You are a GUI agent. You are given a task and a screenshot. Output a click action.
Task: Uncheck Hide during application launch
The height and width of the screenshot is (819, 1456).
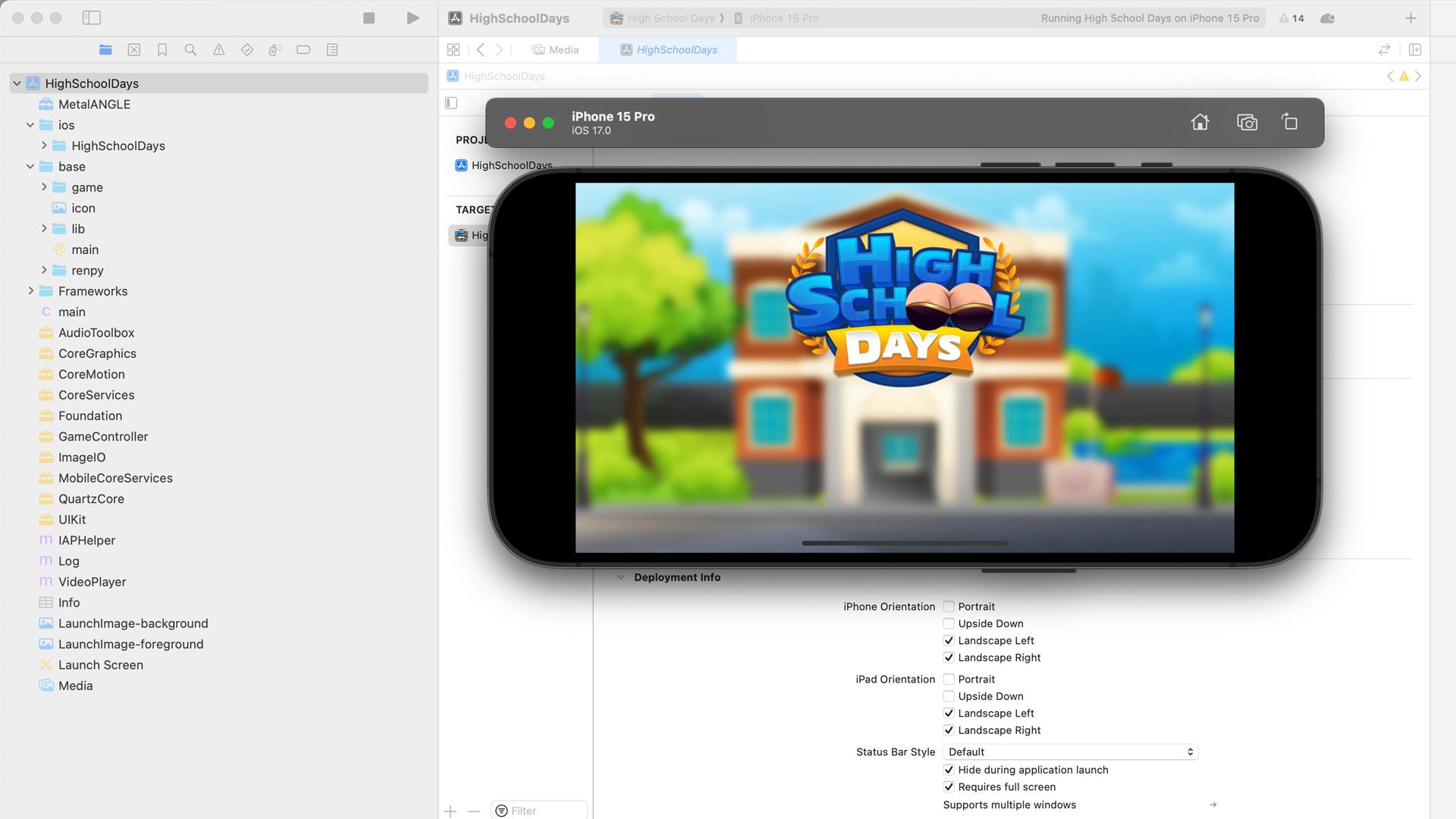(x=949, y=770)
